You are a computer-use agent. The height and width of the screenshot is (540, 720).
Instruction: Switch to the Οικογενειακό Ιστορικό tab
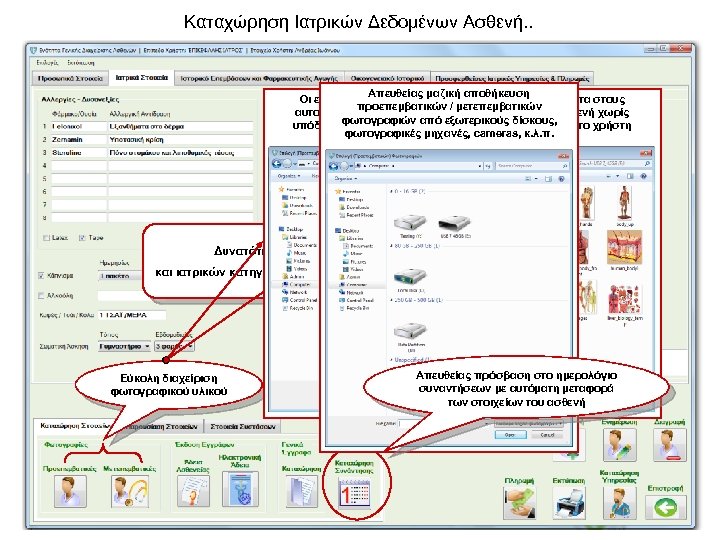pyautogui.click(x=387, y=79)
